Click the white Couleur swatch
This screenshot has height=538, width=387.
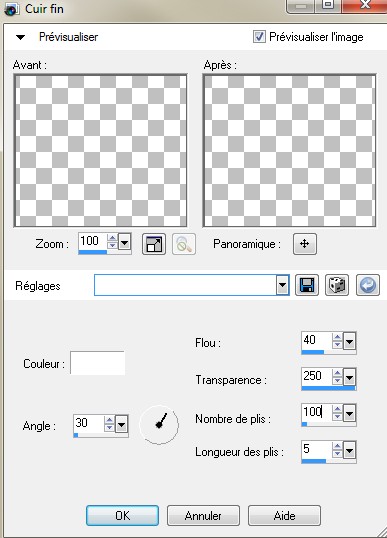tap(97, 363)
